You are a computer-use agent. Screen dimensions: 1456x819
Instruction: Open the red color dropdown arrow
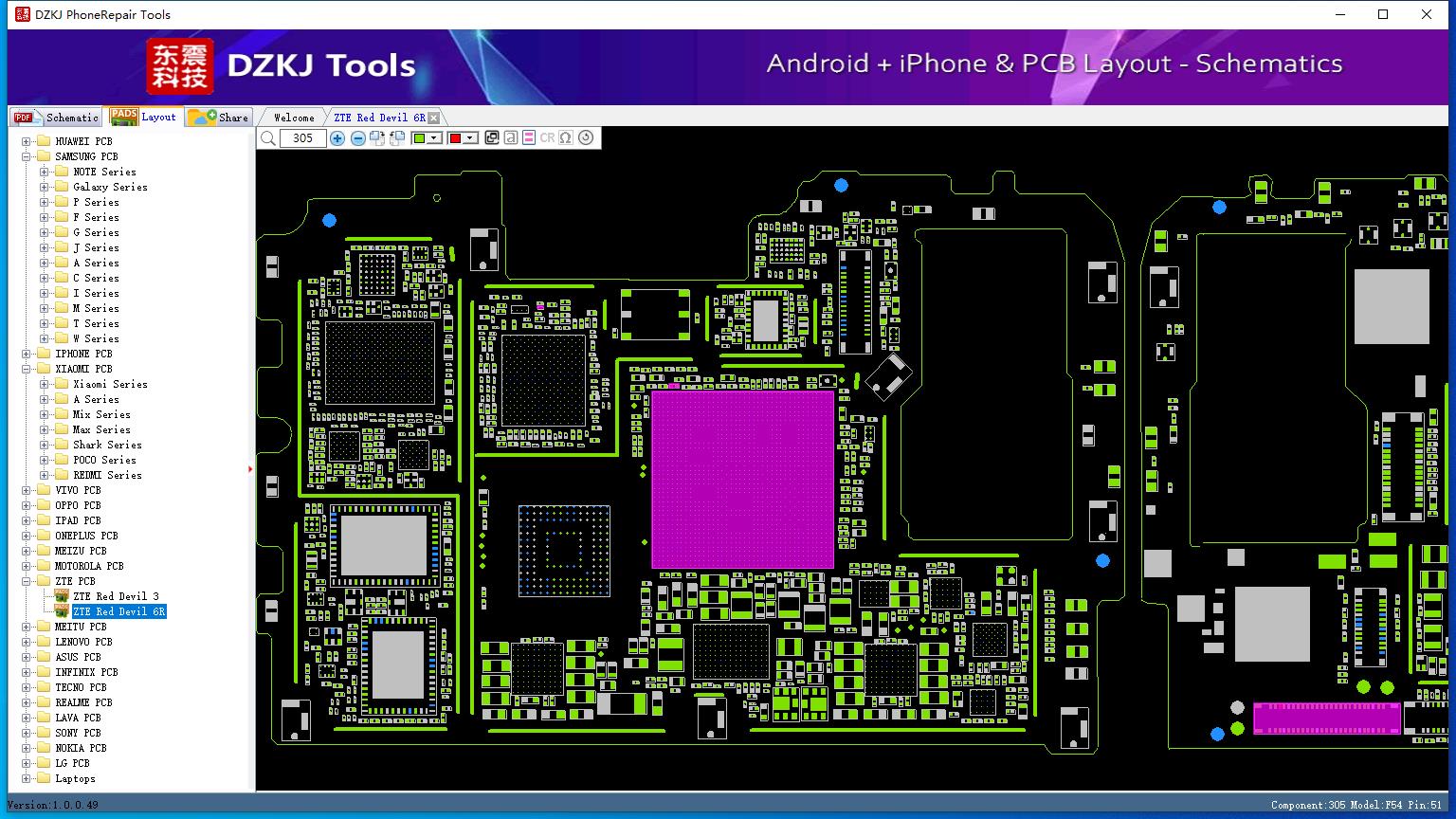point(470,138)
